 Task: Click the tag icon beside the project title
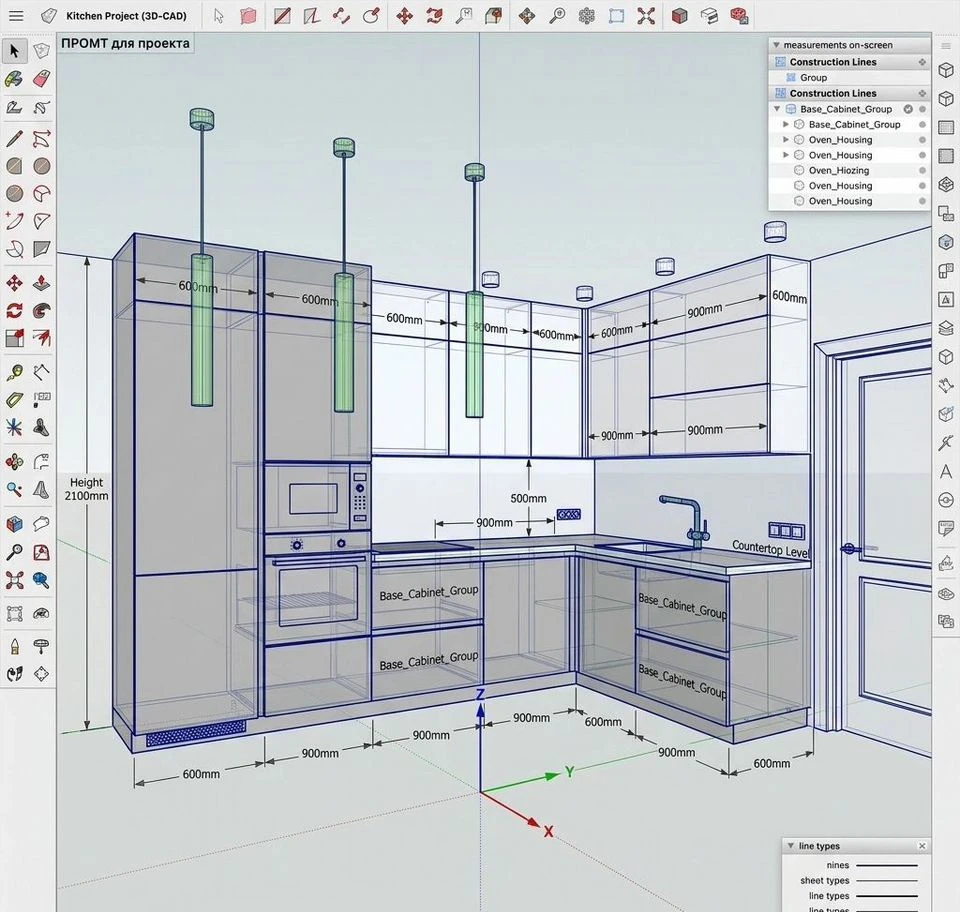point(48,16)
